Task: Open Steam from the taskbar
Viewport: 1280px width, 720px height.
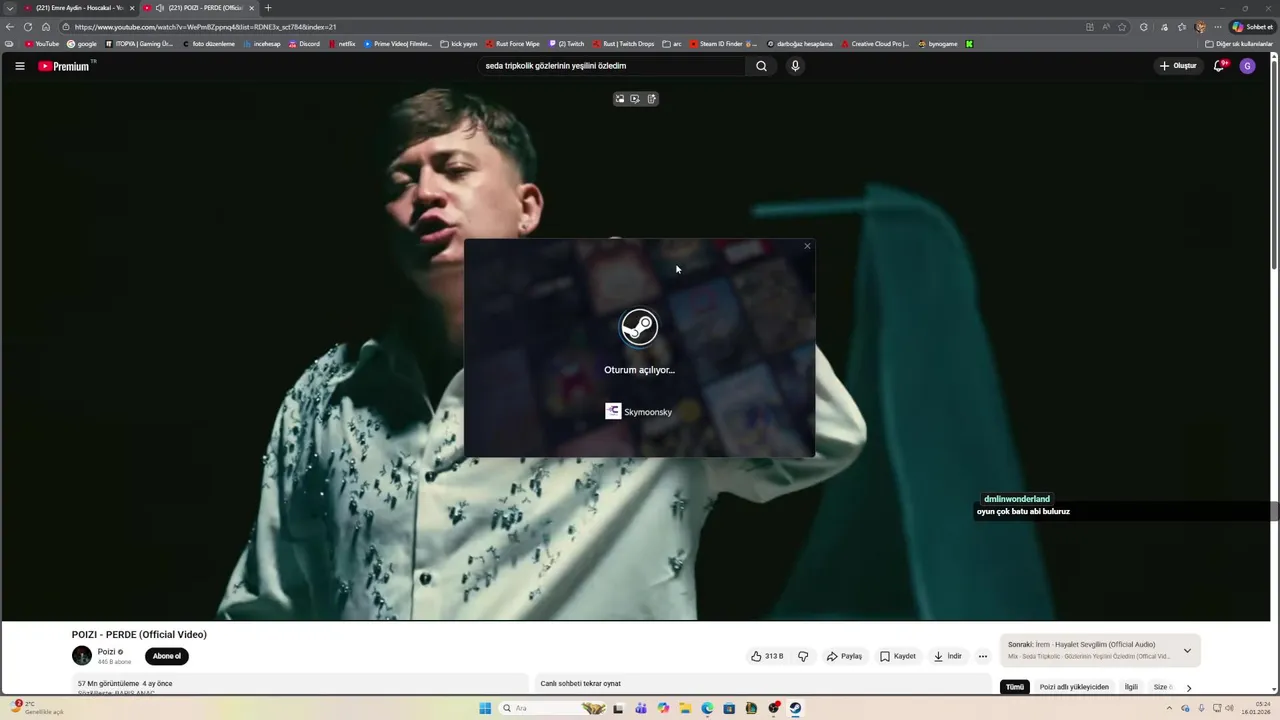Action: [795, 708]
